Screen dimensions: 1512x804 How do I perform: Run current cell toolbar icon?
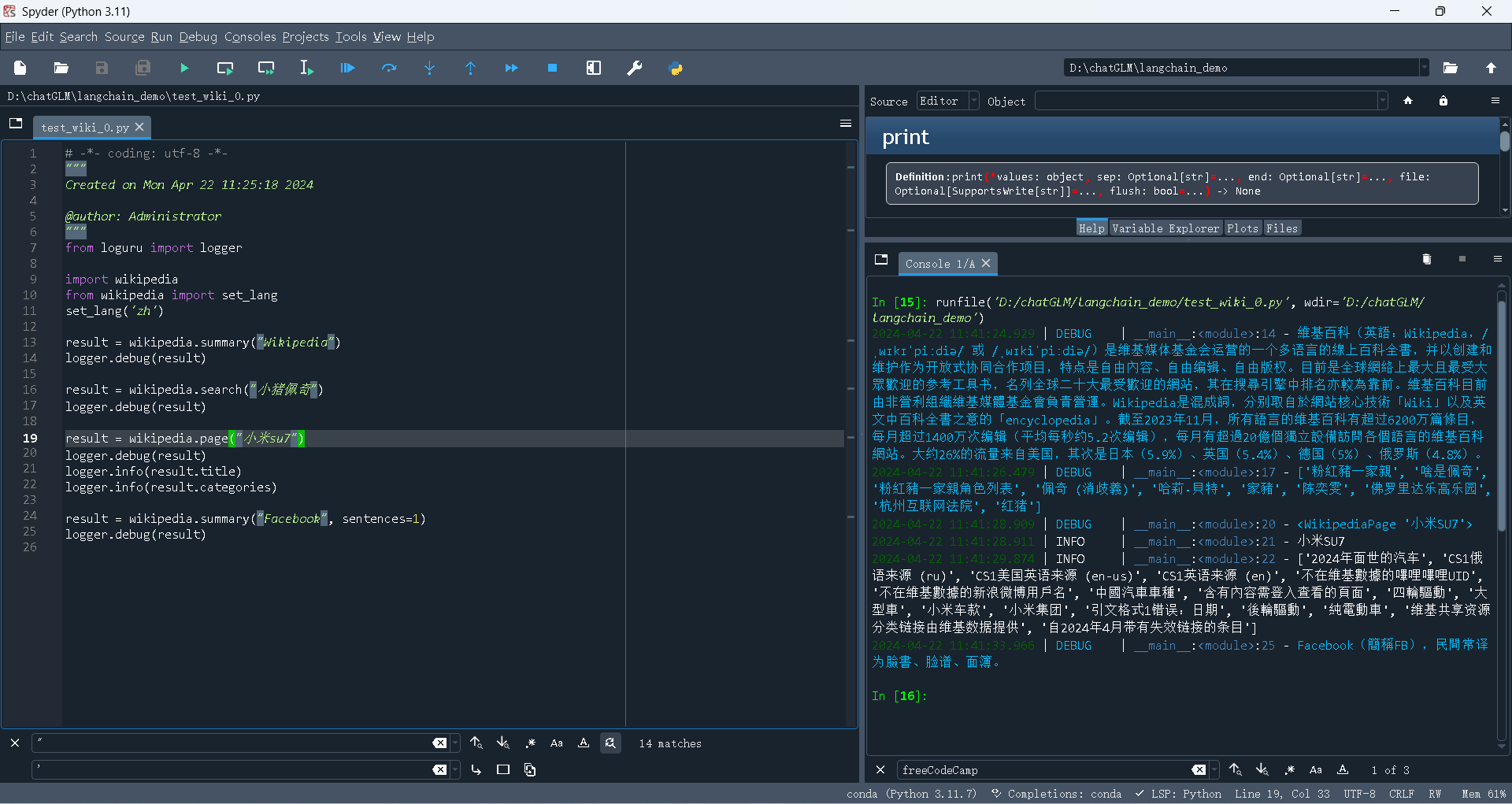click(225, 69)
